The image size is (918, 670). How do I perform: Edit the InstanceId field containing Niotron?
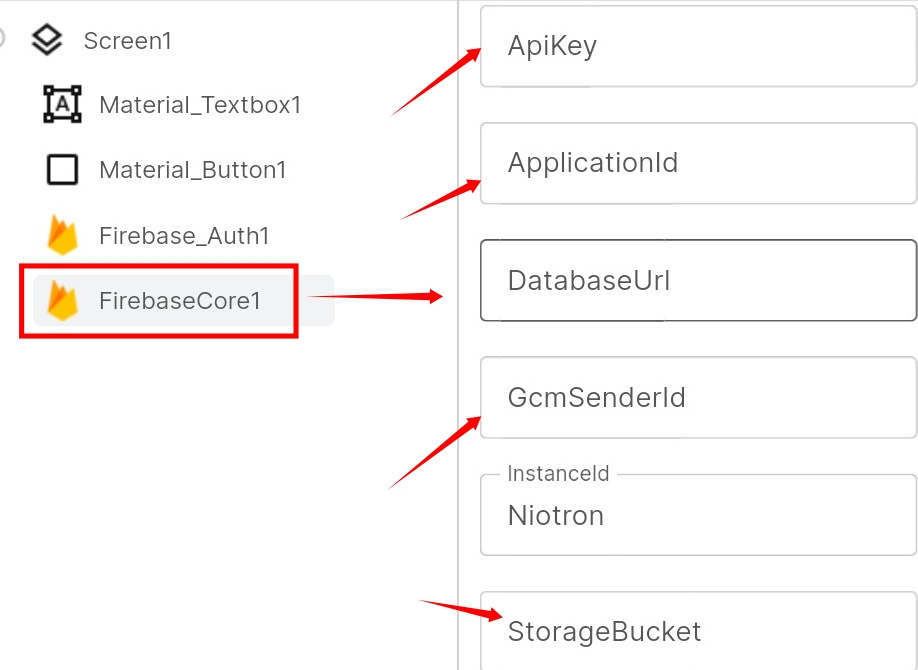pyautogui.click(x=698, y=515)
